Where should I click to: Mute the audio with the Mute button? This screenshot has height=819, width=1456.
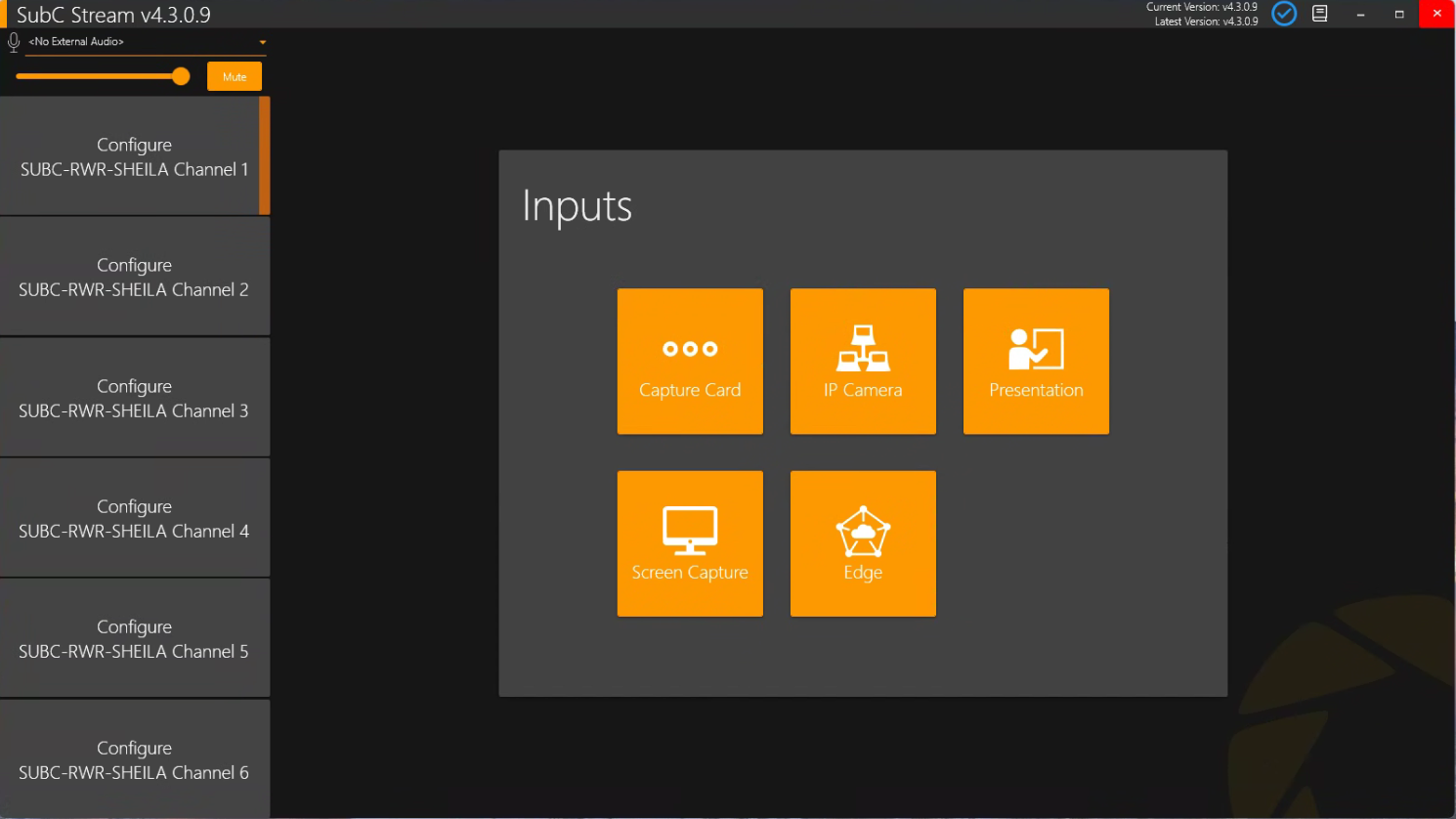click(x=235, y=76)
